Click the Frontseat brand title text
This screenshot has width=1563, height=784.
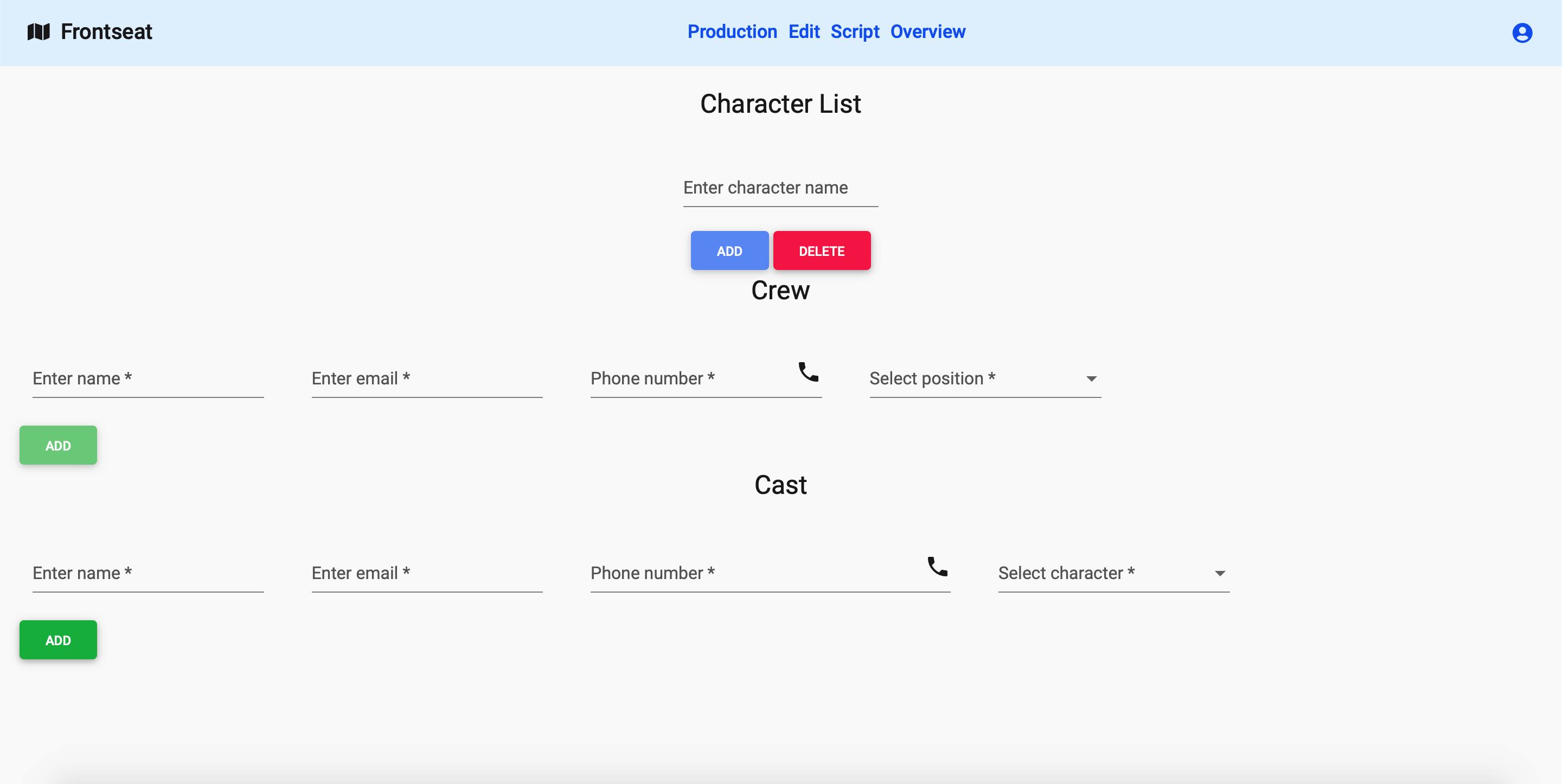(106, 31)
